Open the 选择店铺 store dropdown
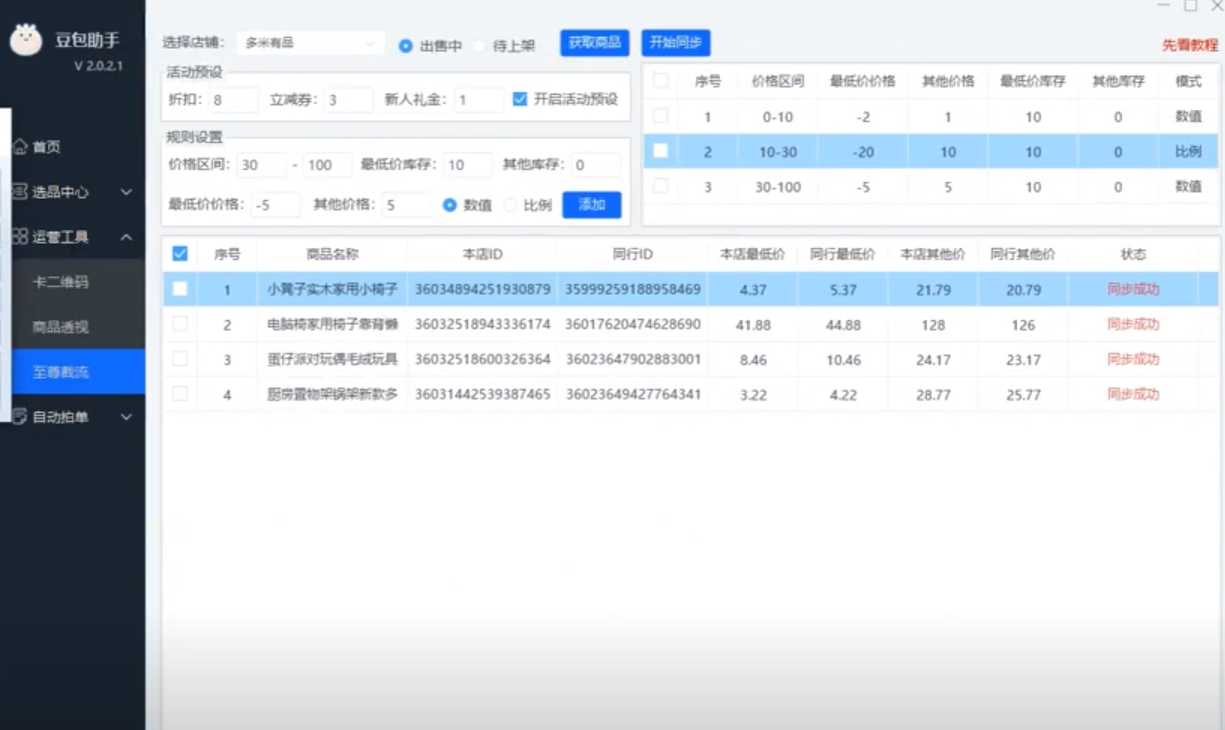Viewport: 1225px width, 730px height. tap(311, 44)
